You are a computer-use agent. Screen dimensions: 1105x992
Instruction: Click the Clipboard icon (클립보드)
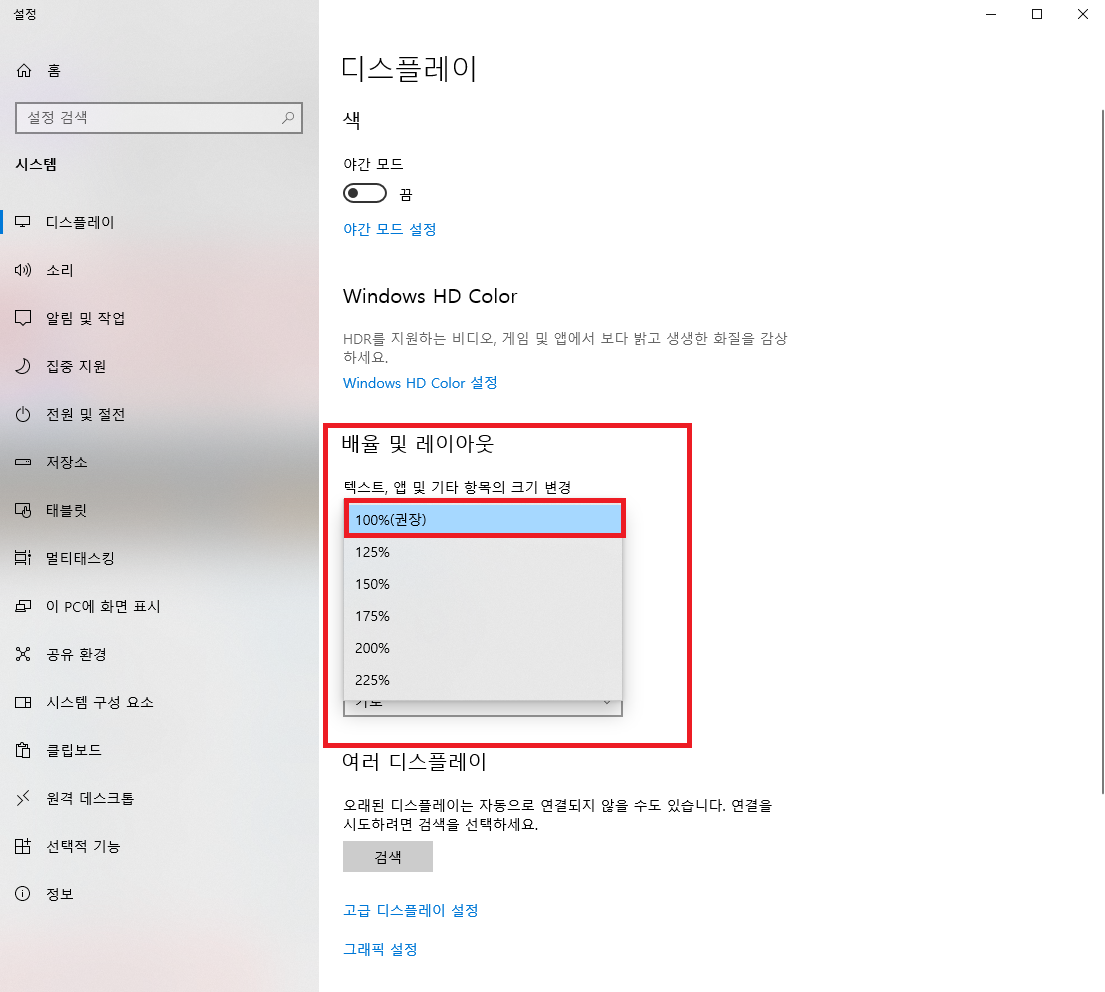tap(24, 750)
